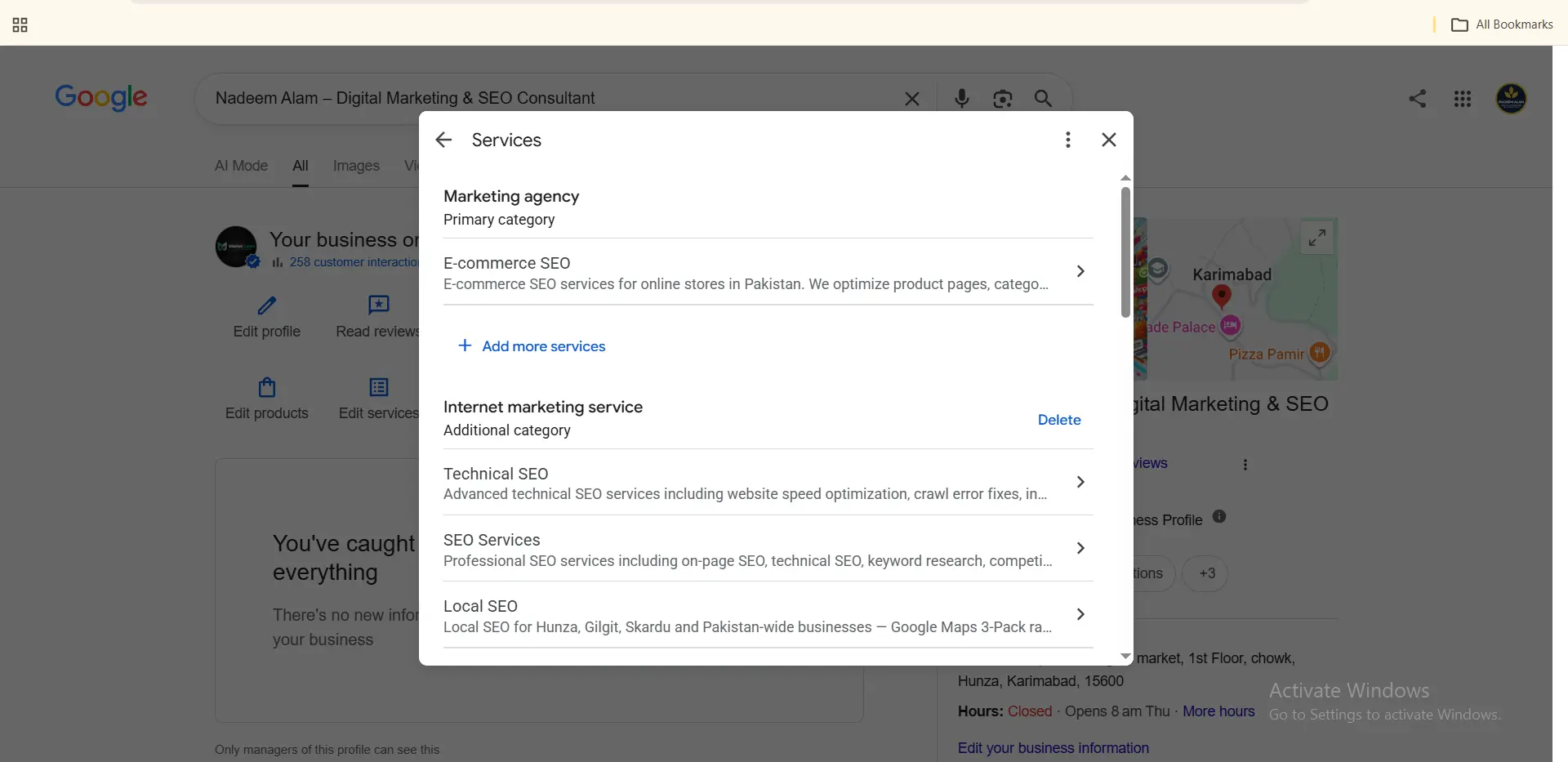This screenshot has height=762, width=1568.
Task: Click the info icon next to Business Profile
Action: 1219,516
